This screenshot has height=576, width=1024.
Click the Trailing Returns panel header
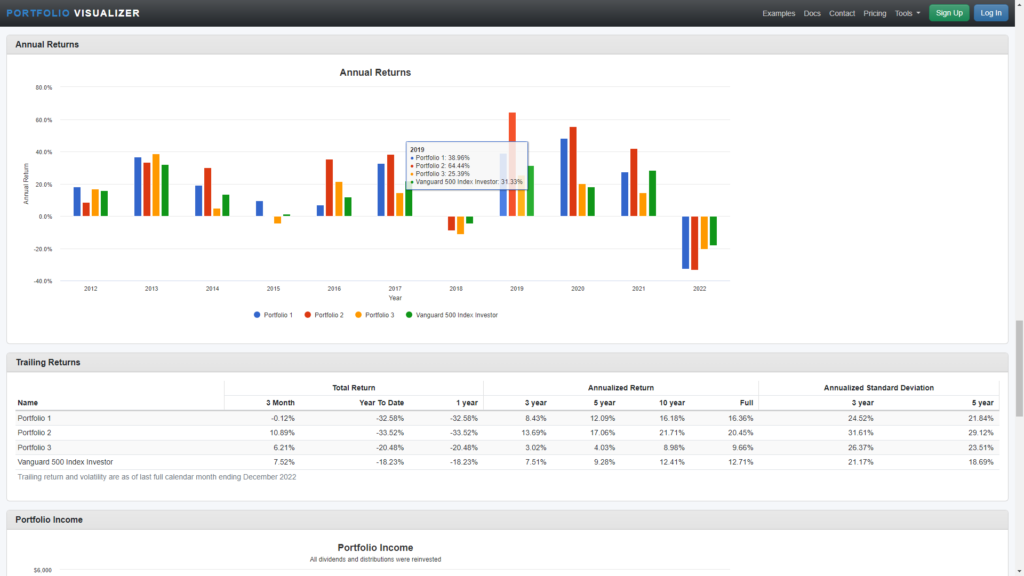(x=48, y=362)
